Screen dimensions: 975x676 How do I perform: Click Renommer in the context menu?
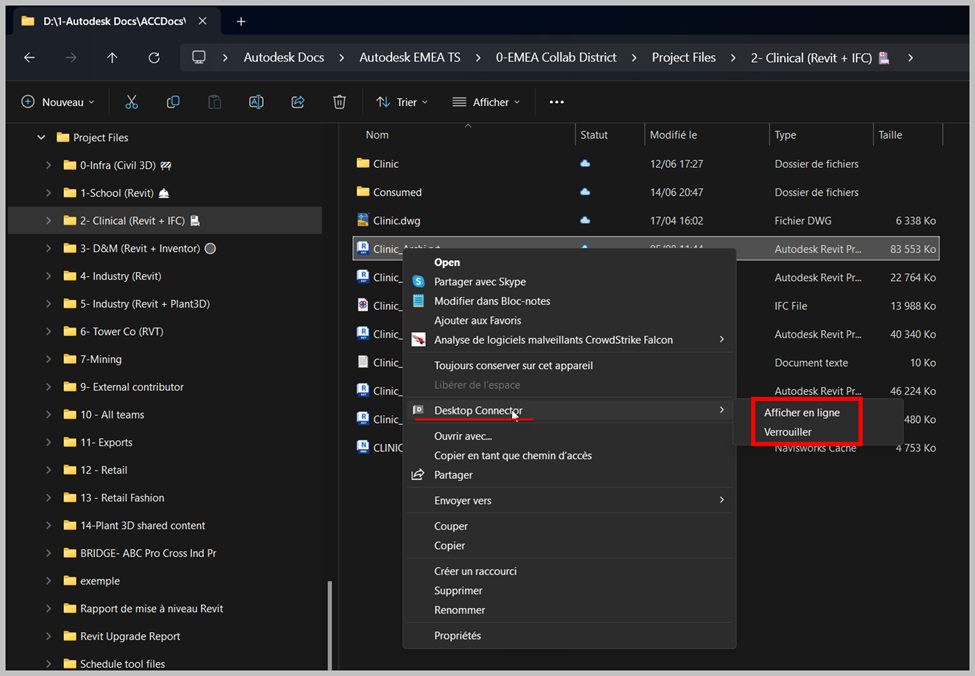(x=459, y=610)
